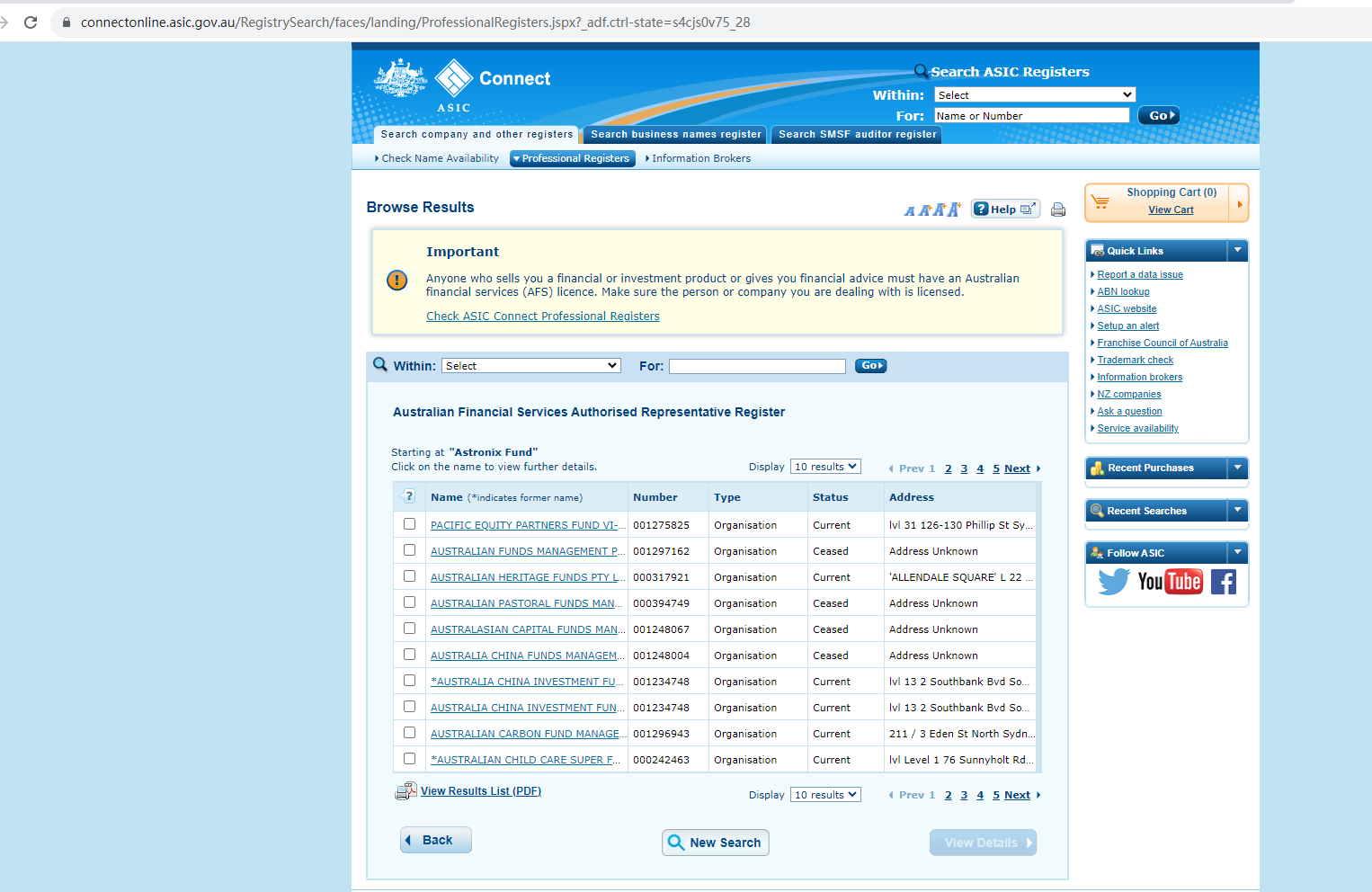The image size is (1372, 892).
Task: Open View Results List (PDF) link
Action: [481, 791]
